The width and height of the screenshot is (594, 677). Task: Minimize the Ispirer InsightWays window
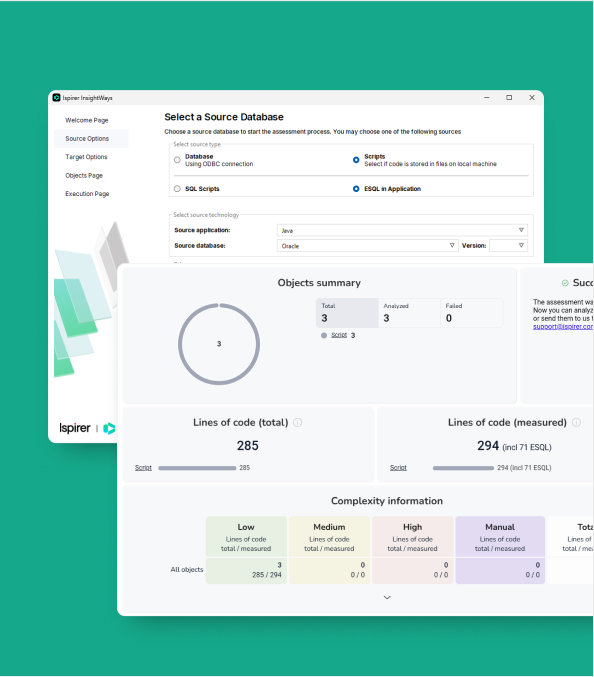pyautogui.click(x=487, y=98)
